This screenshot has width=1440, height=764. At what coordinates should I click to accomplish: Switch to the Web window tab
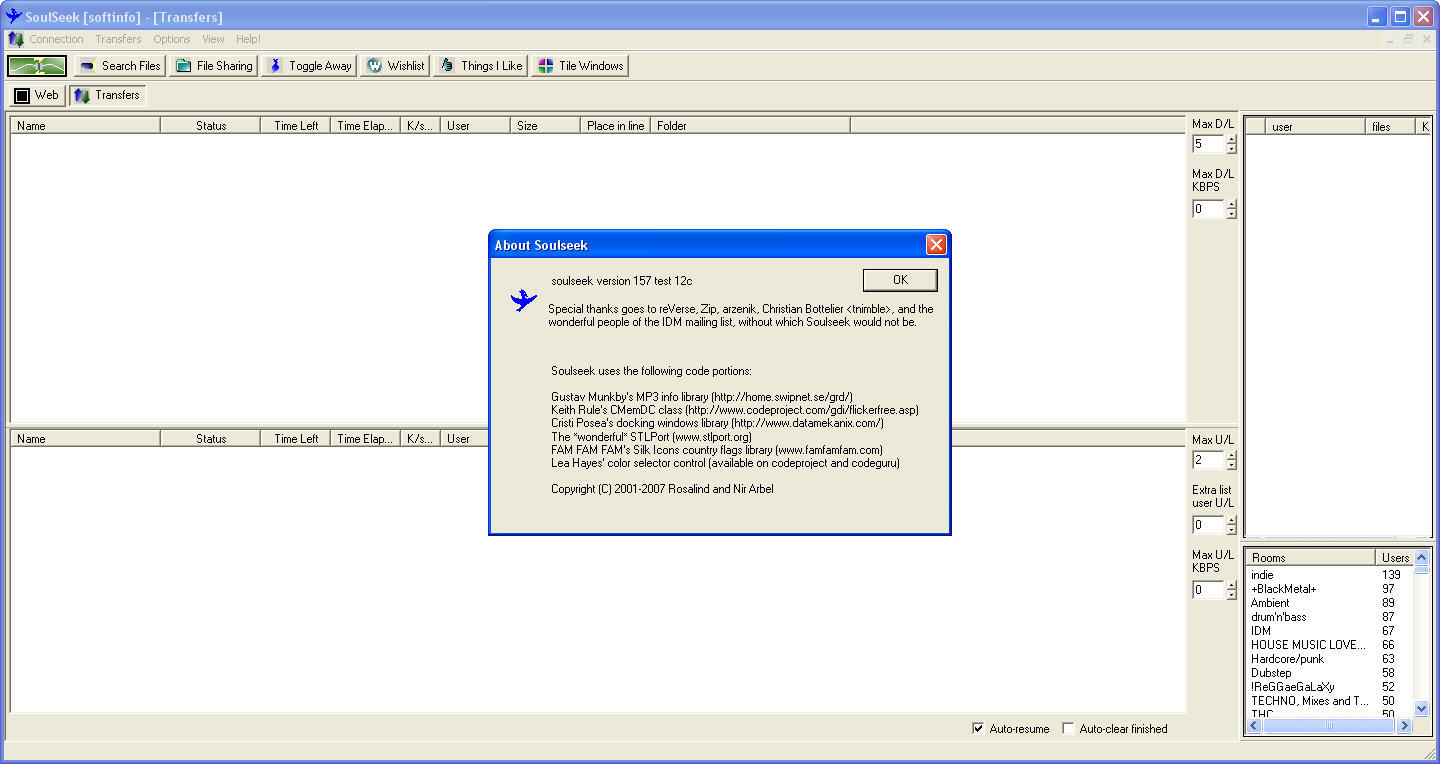(x=37, y=95)
